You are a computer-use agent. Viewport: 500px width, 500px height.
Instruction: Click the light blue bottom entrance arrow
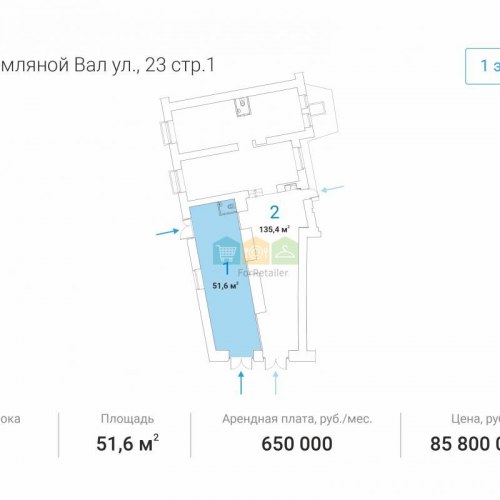tap(275, 383)
